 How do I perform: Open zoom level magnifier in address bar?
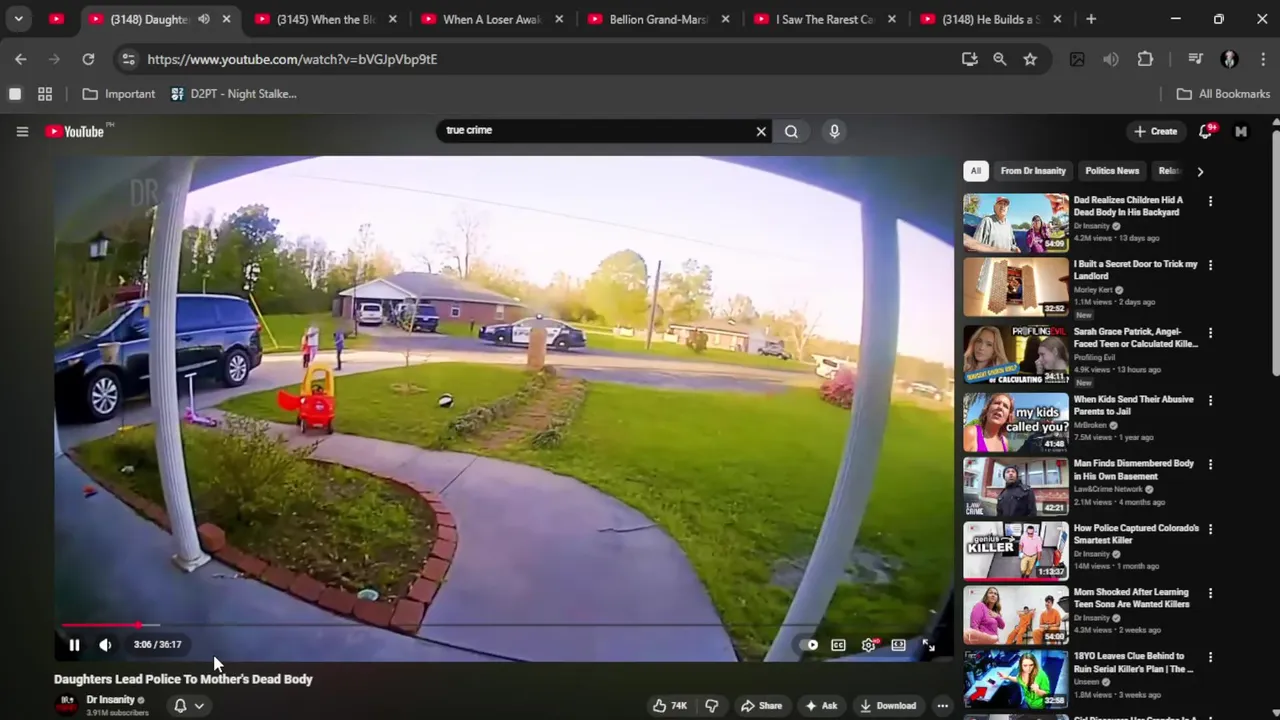[x=999, y=59]
